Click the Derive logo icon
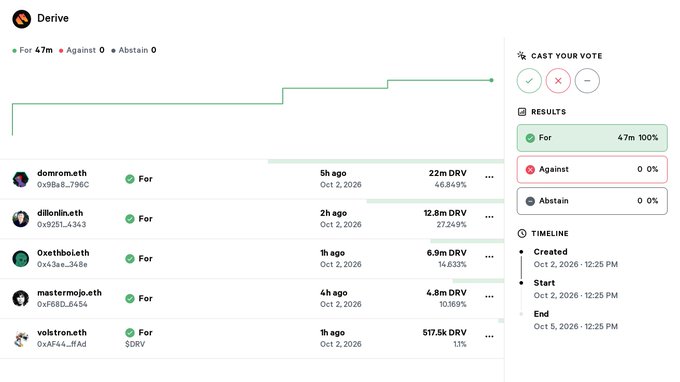This screenshot has height=382, width=680. pyautogui.click(x=22, y=19)
